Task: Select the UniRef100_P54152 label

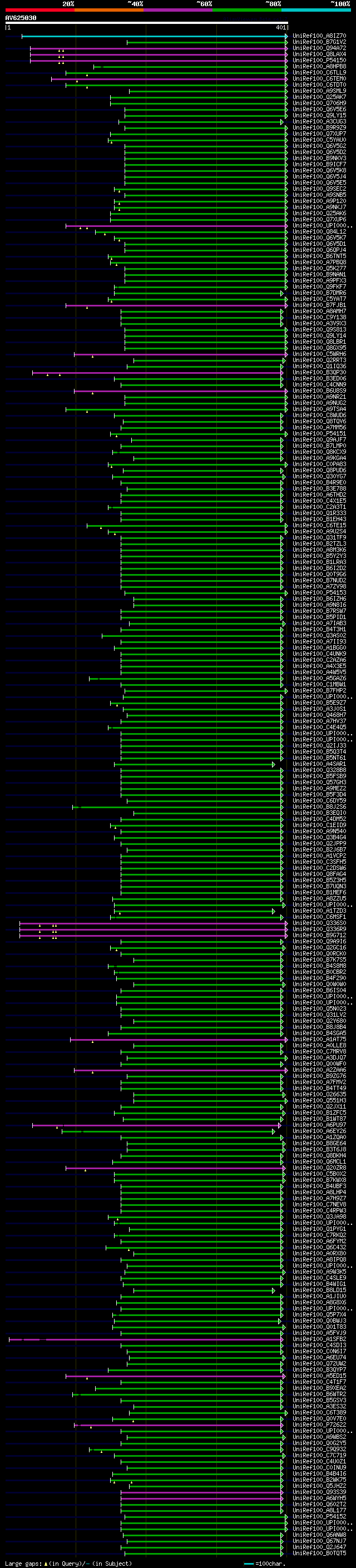Action: pos(319,1516)
